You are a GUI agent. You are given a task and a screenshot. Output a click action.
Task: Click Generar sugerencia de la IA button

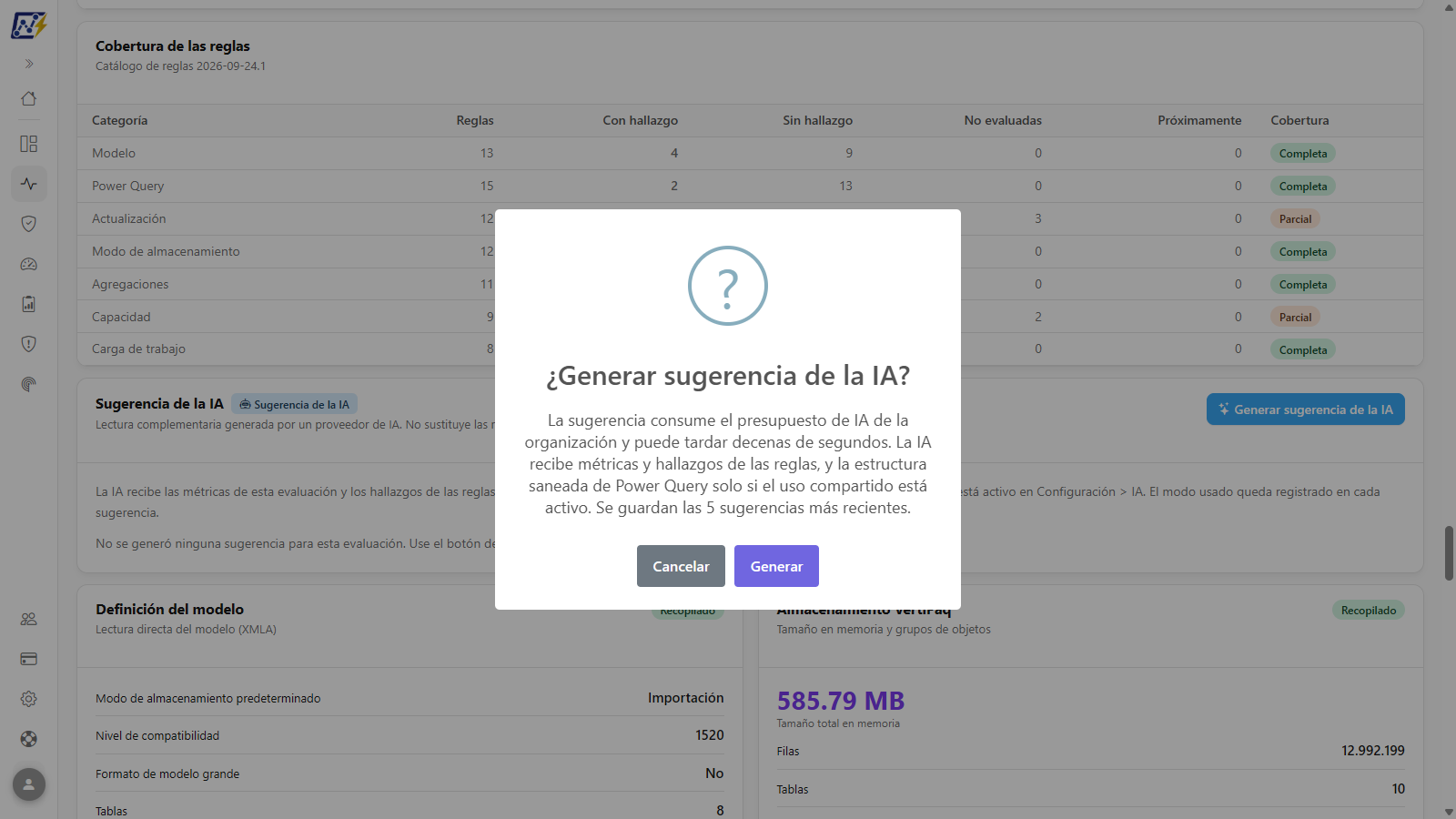(1306, 409)
